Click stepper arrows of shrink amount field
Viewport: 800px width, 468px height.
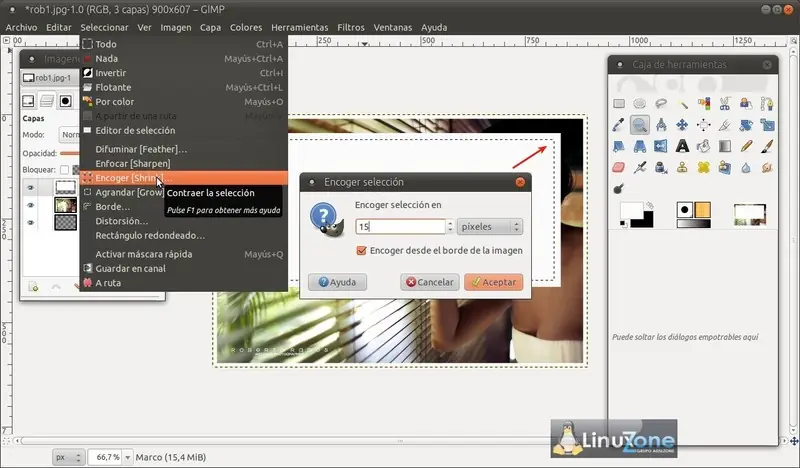point(450,227)
